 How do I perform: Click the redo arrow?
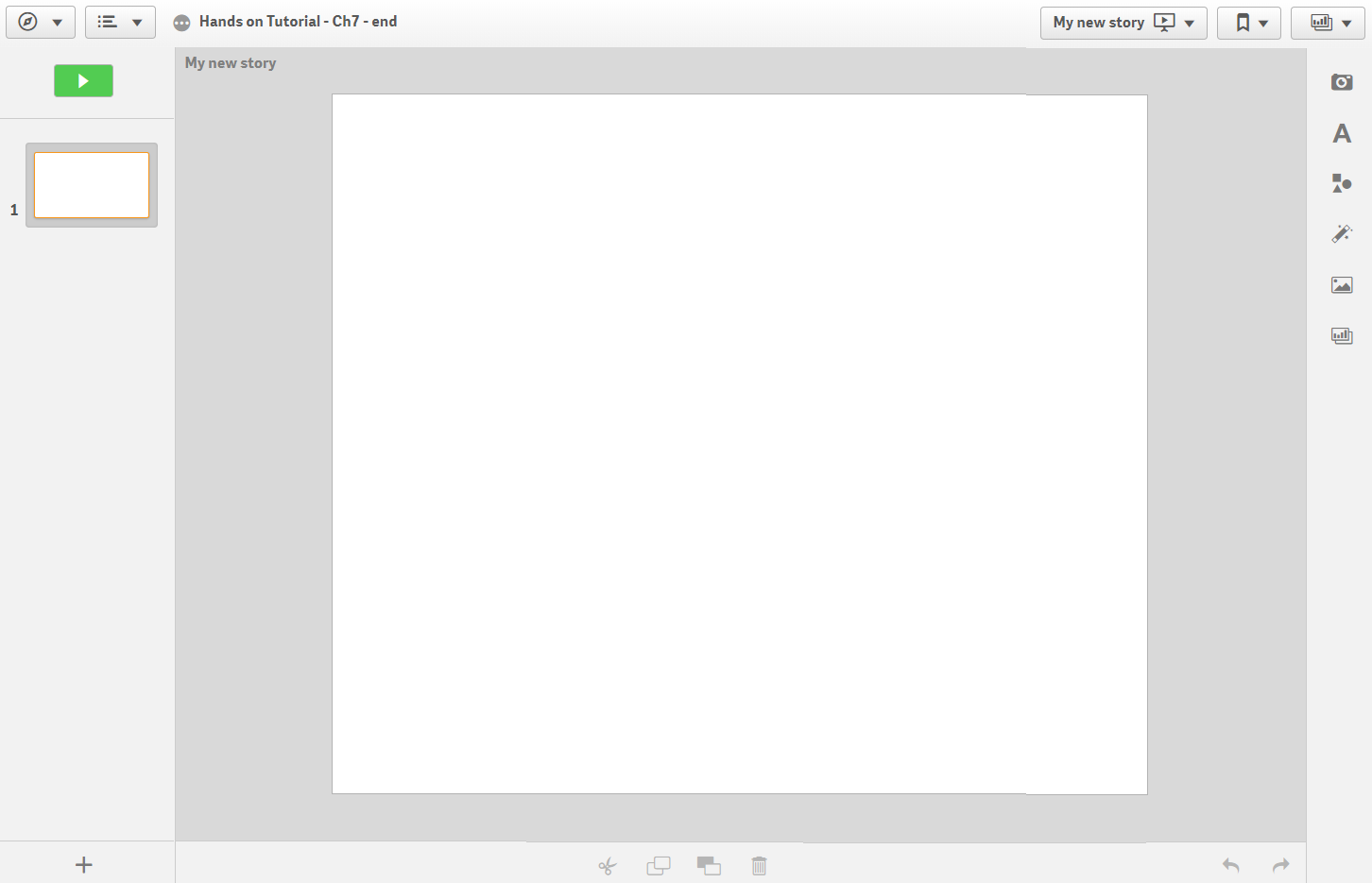(1281, 865)
